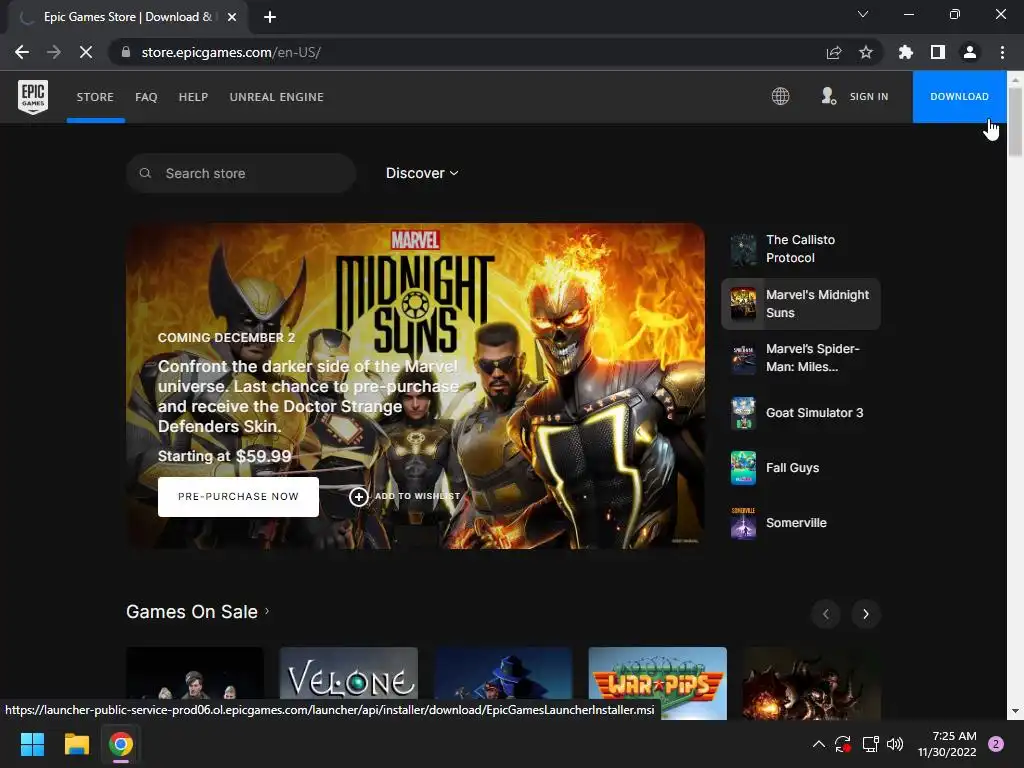Open File Explorer from taskbar
The width and height of the screenshot is (1024, 768).
pyautogui.click(x=76, y=744)
